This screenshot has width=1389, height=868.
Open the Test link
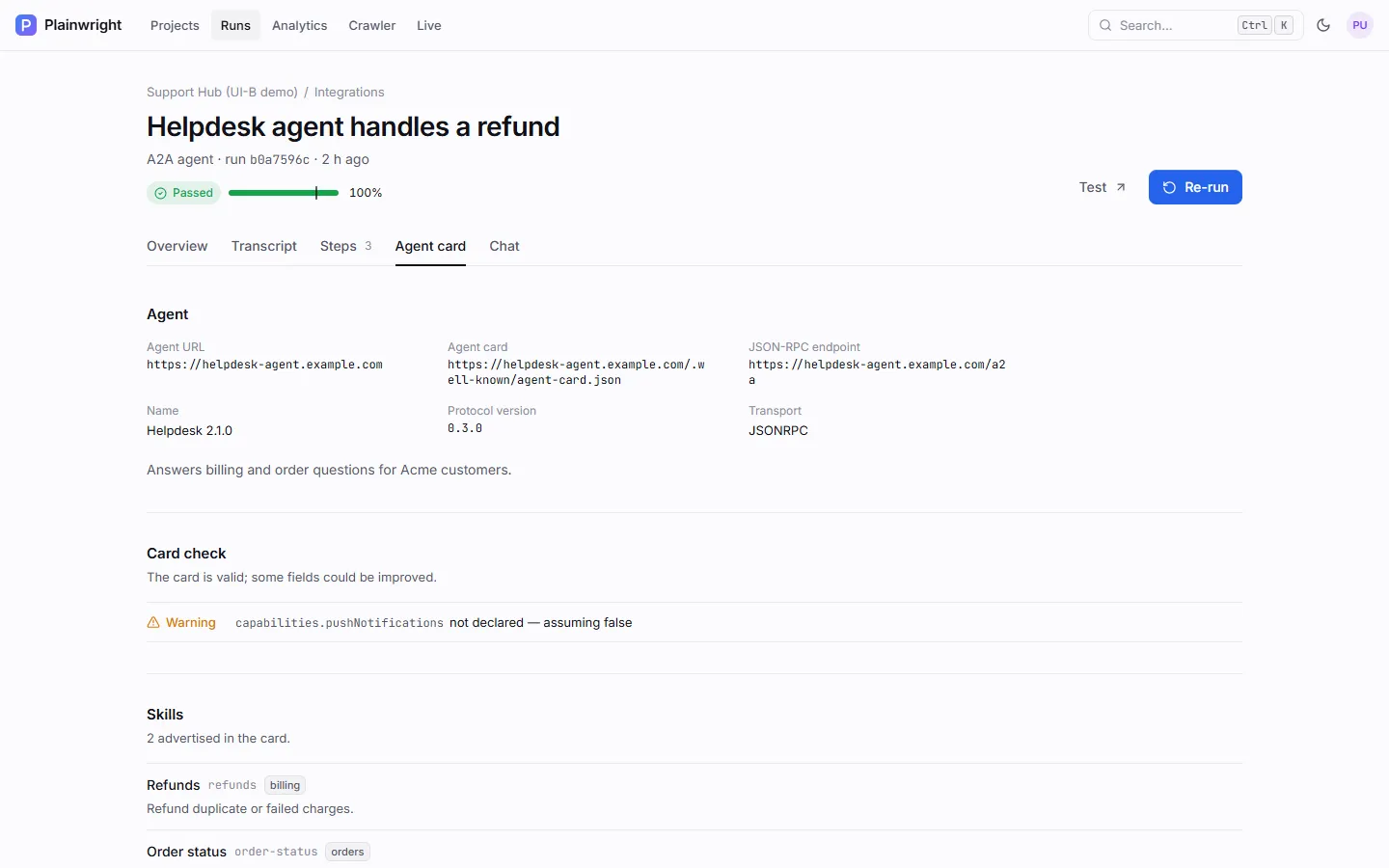coord(1103,187)
